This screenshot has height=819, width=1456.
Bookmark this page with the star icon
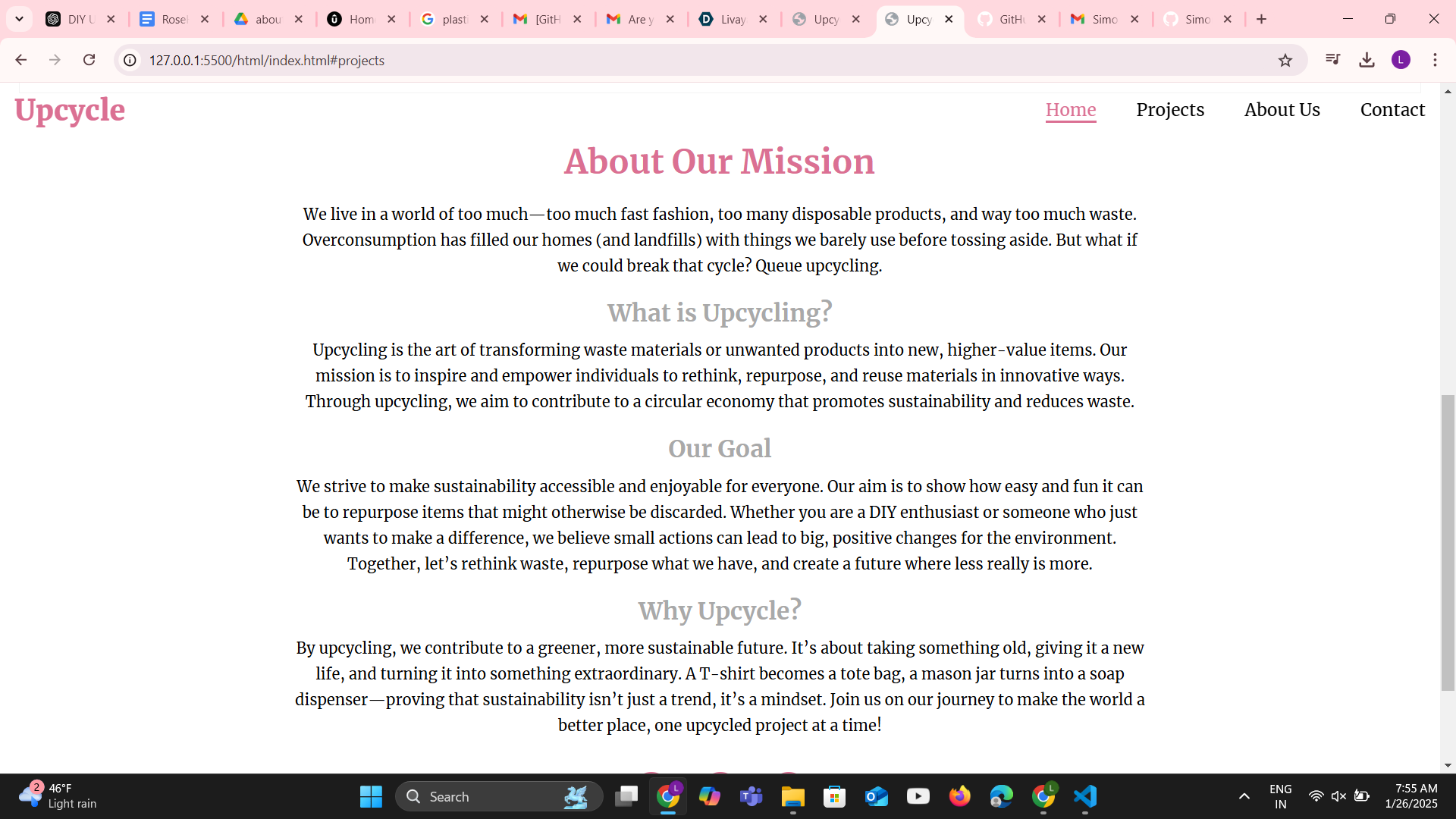(x=1285, y=60)
